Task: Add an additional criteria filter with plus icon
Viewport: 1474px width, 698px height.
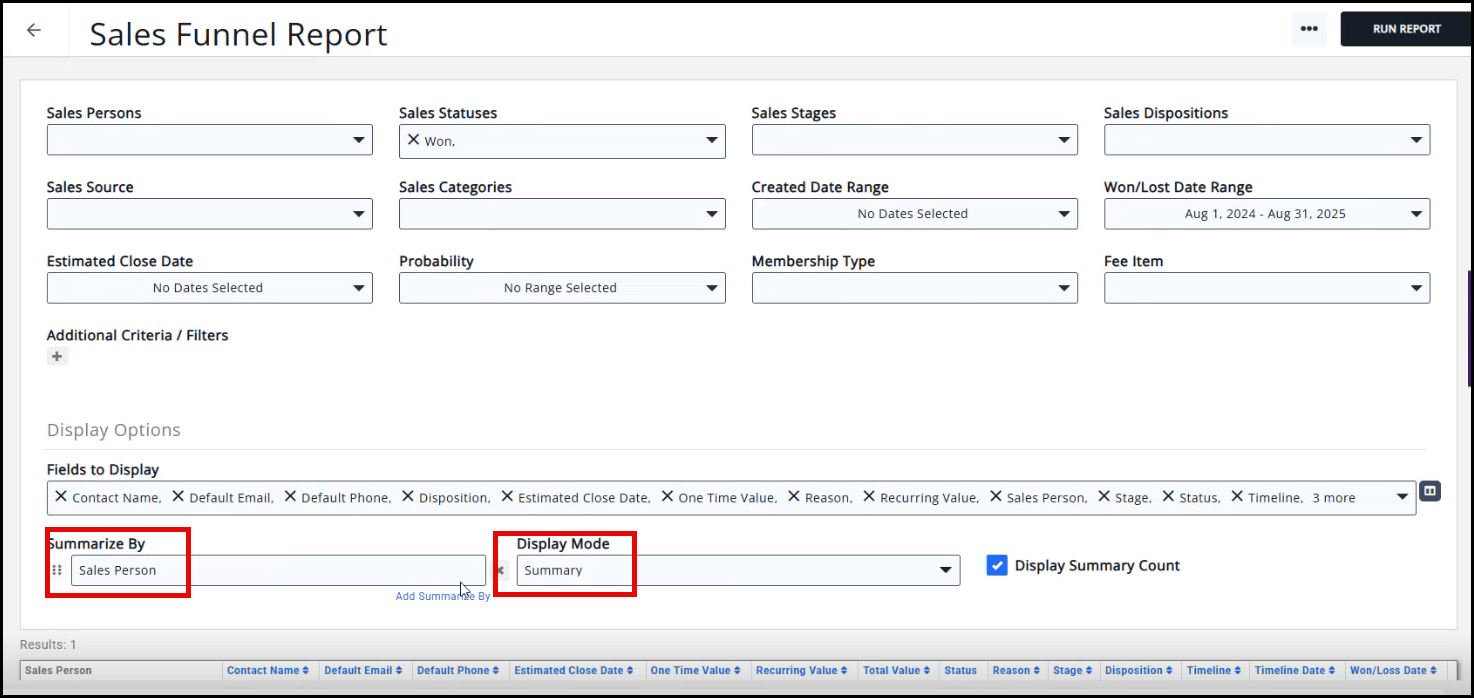Action: [57, 356]
